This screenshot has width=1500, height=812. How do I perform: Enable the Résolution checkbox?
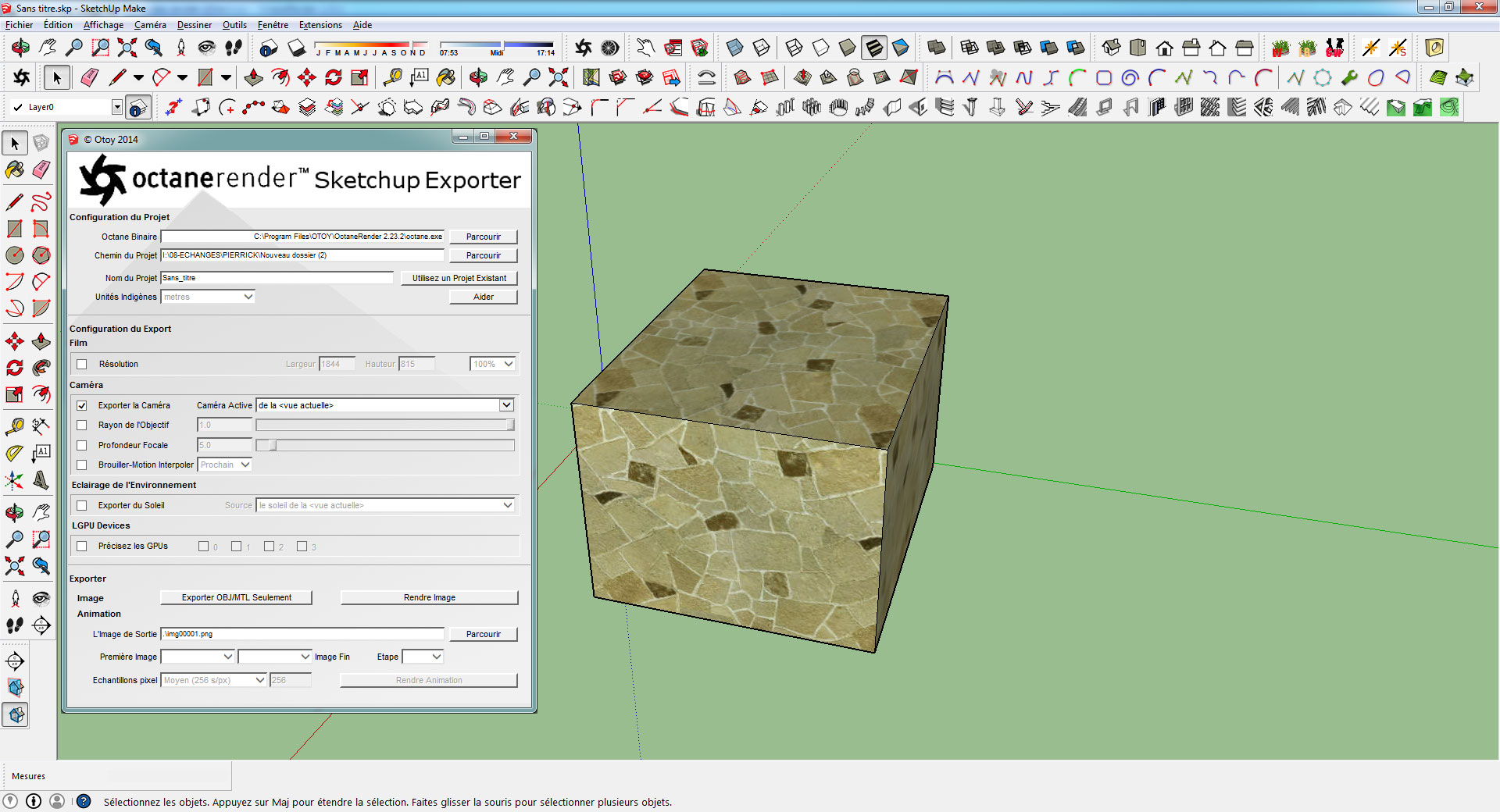point(82,365)
